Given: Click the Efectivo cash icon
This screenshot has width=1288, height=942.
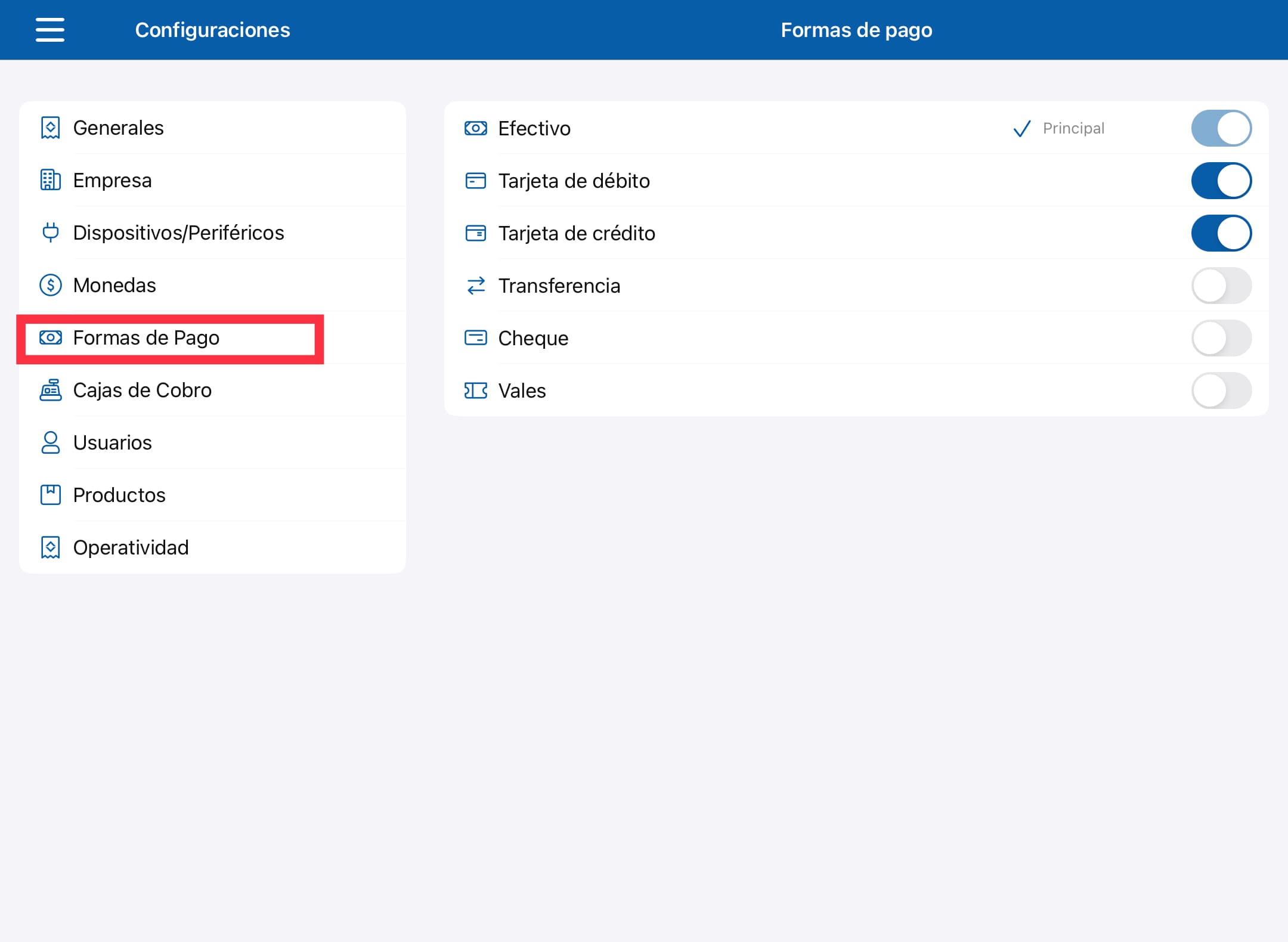Looking at the screenshot, I should click(x=476, y=128).
